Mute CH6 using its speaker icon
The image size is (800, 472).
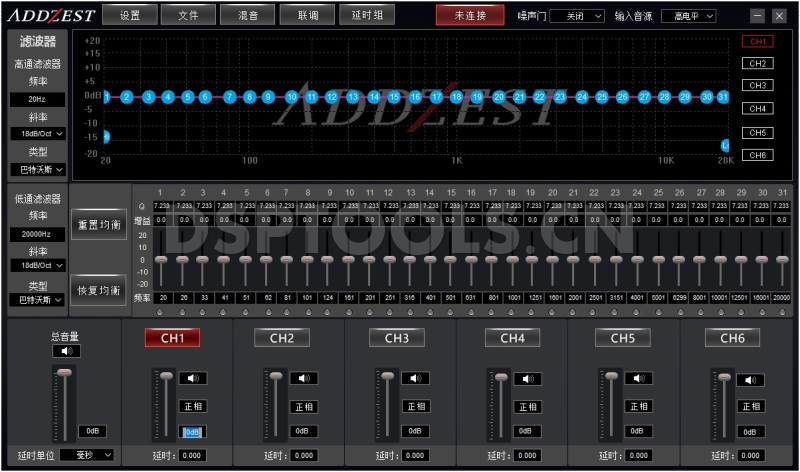tap(749, 379)
